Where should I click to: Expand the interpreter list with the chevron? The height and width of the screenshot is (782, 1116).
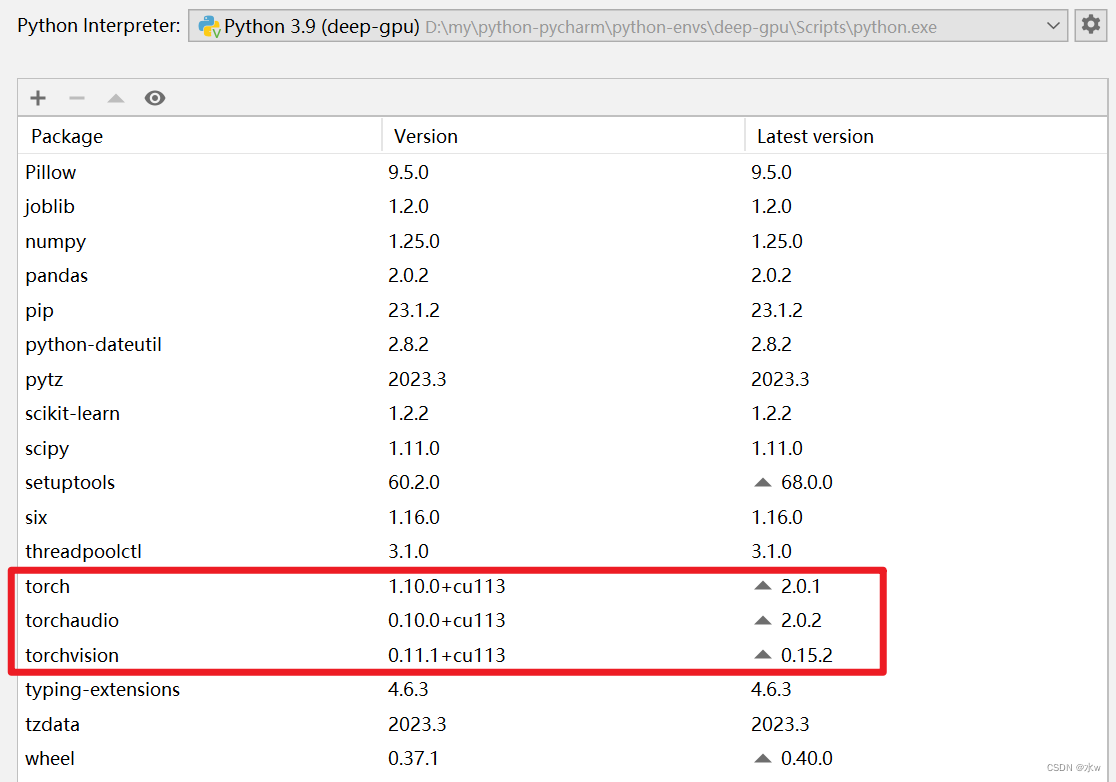1051,25
